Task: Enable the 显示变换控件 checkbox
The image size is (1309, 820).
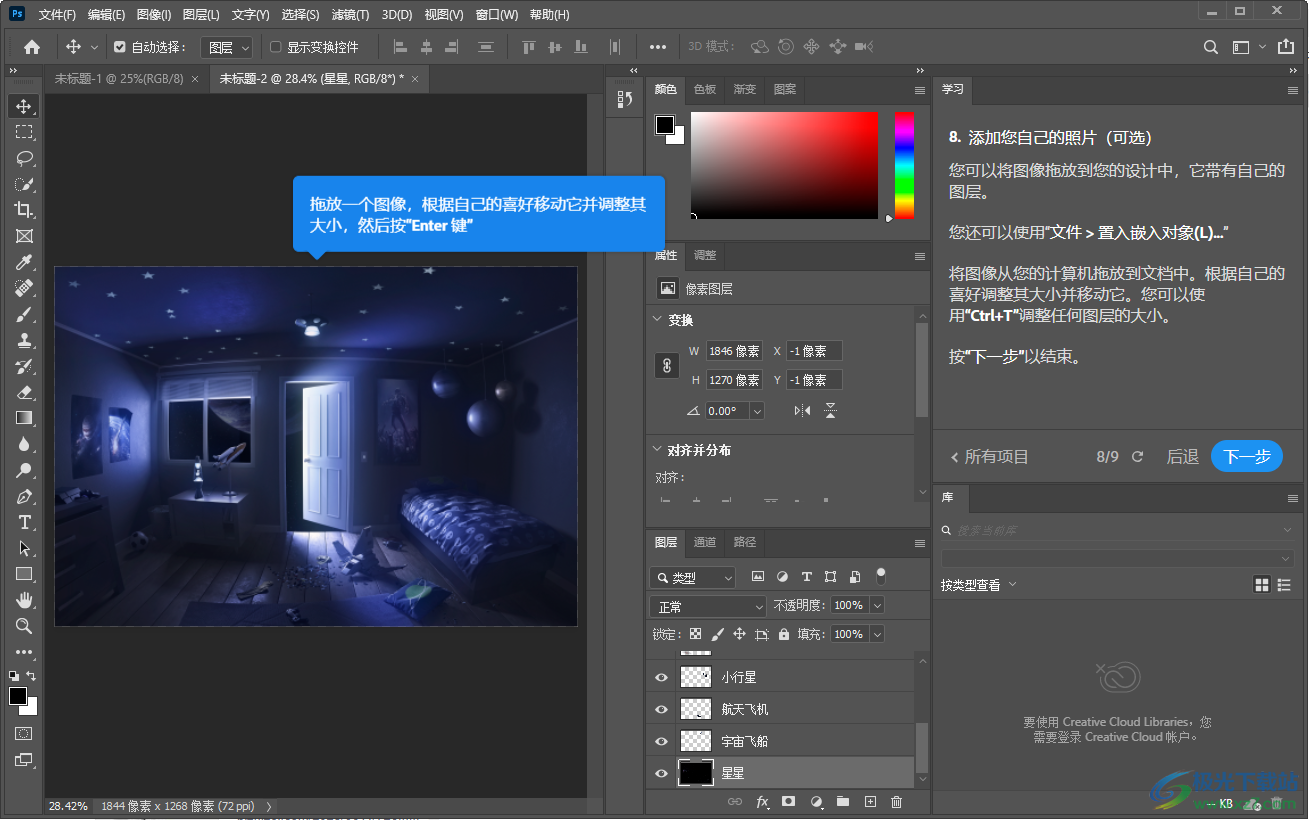Action: pos(273,47)
